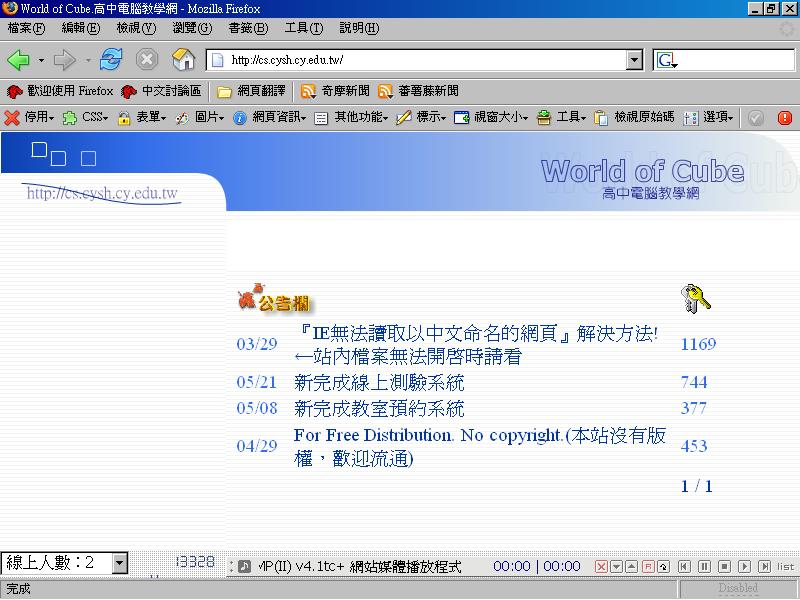The image size is (800, 600).
Task: Open the 奇摩新聞 feed bookmark
Action: 335,91
